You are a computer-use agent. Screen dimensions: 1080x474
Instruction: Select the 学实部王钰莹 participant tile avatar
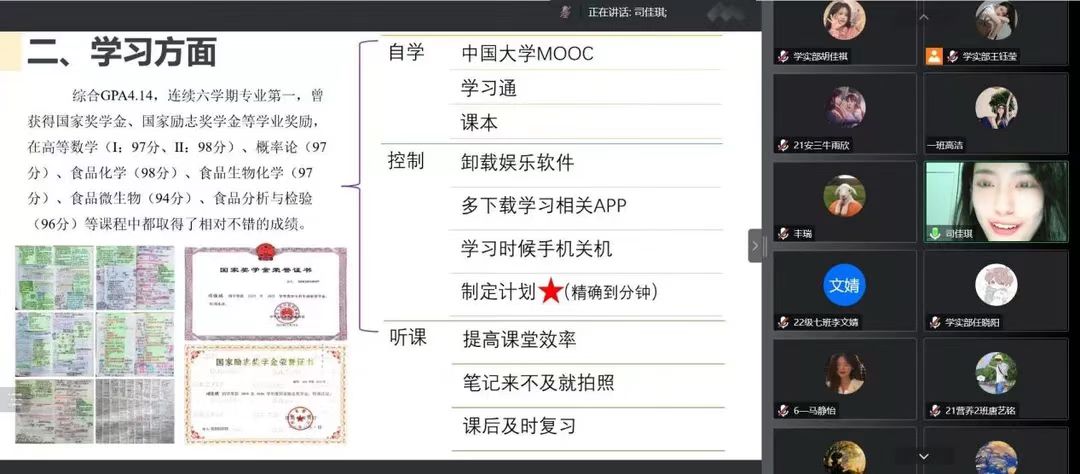point(995,20)
